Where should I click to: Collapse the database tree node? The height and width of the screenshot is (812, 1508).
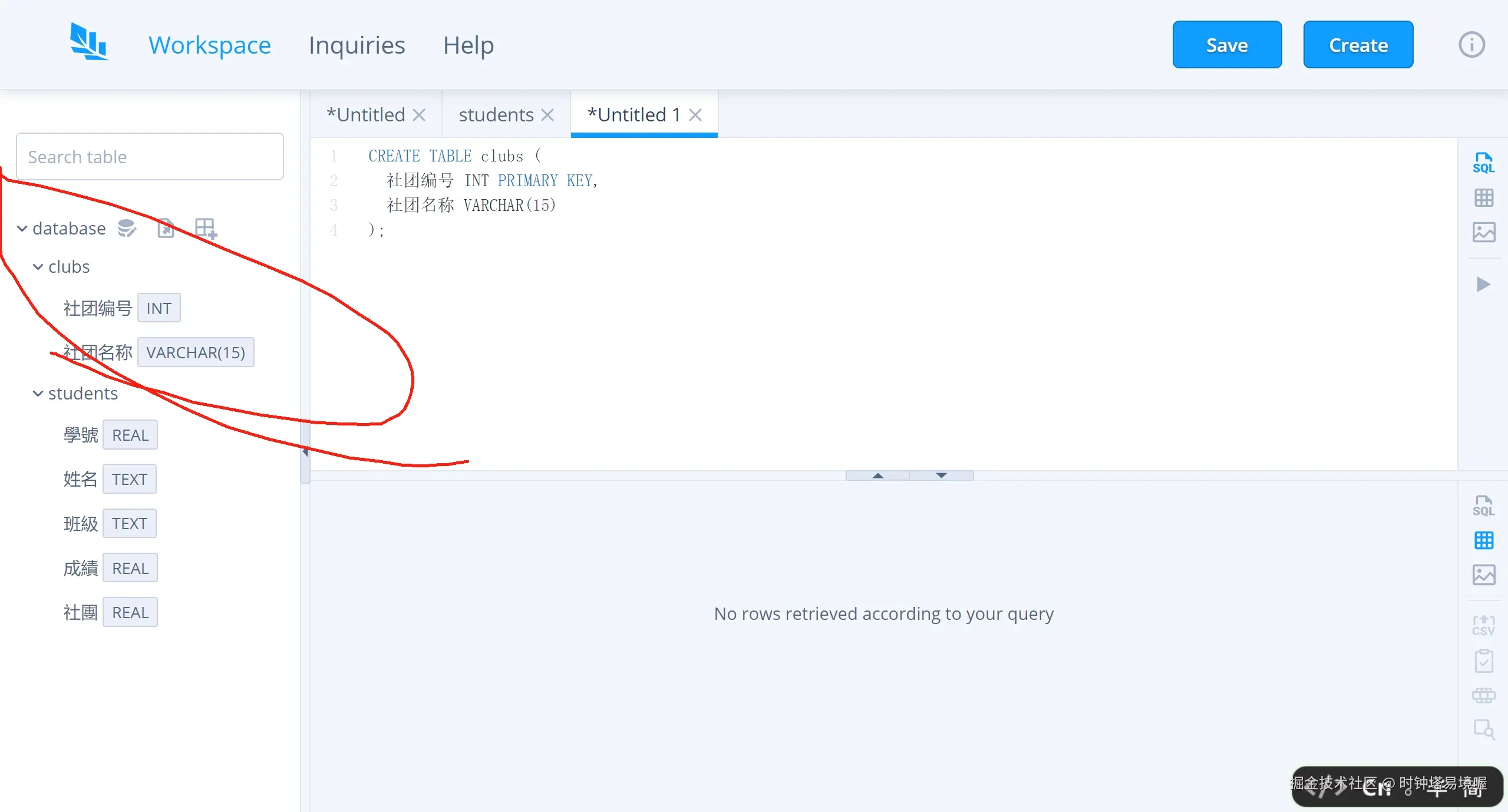(22, 229)
